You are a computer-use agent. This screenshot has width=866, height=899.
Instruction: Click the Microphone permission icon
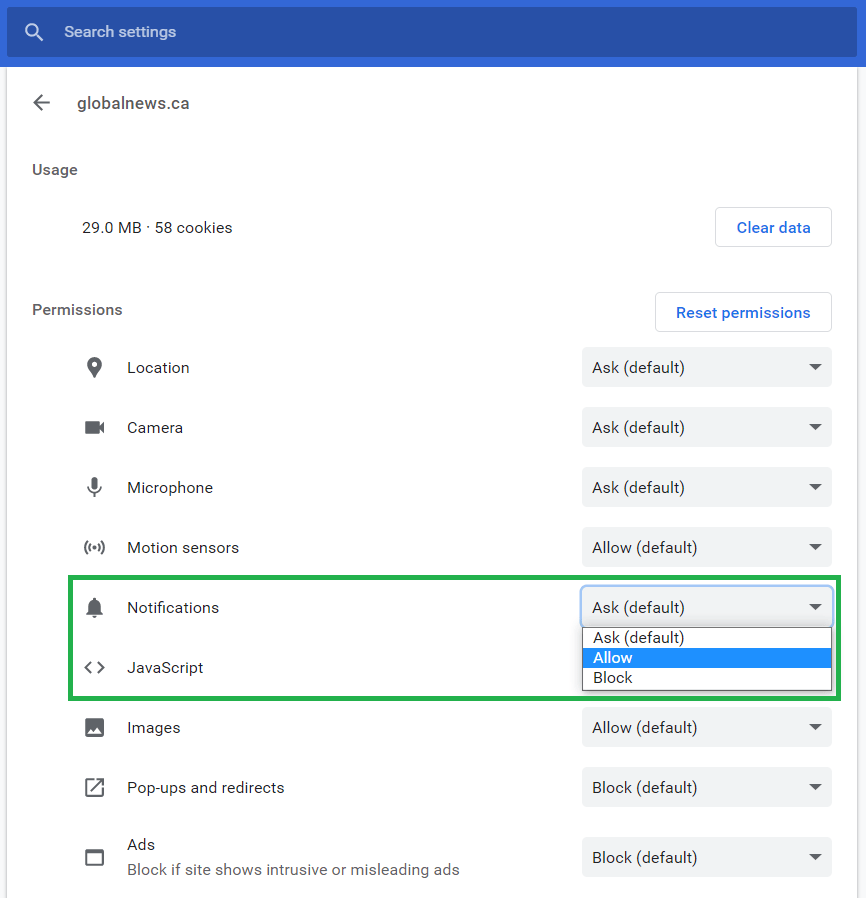(x=94, y=488)
